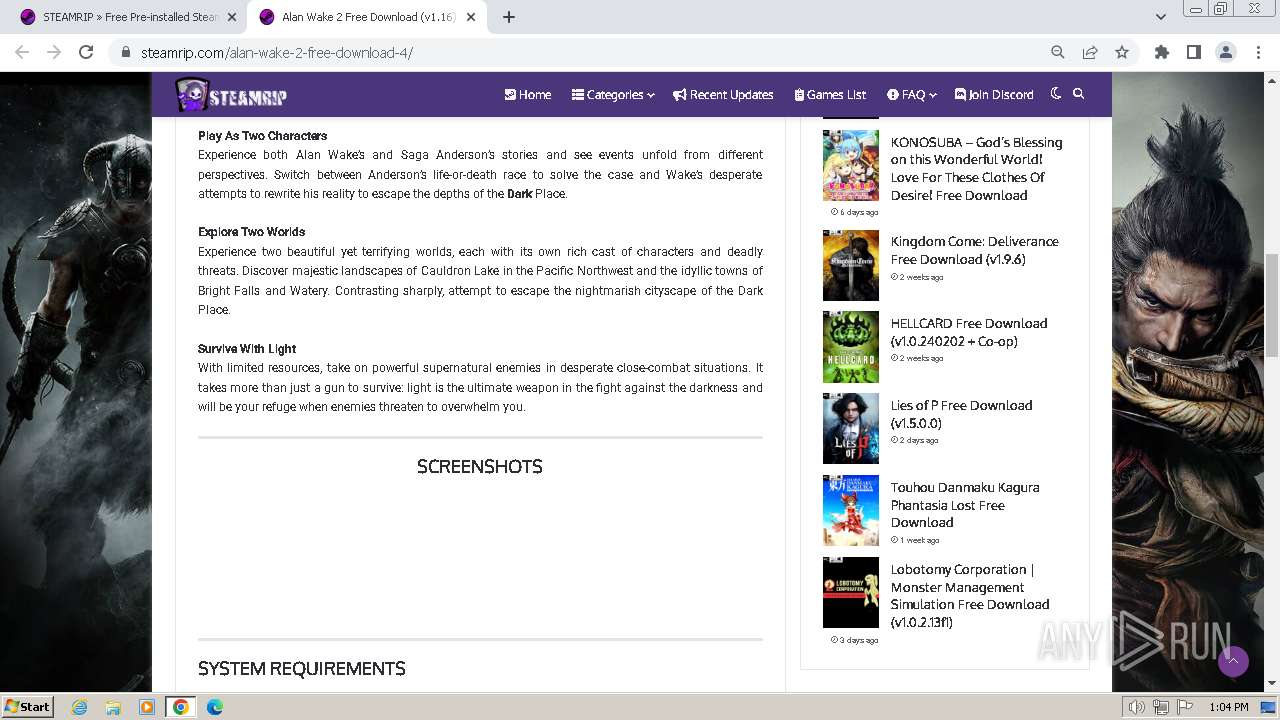Select the Chrome taskbar icon
Image resolution: width=1280 pixels, height=720 pixels.
pos(181,707)
